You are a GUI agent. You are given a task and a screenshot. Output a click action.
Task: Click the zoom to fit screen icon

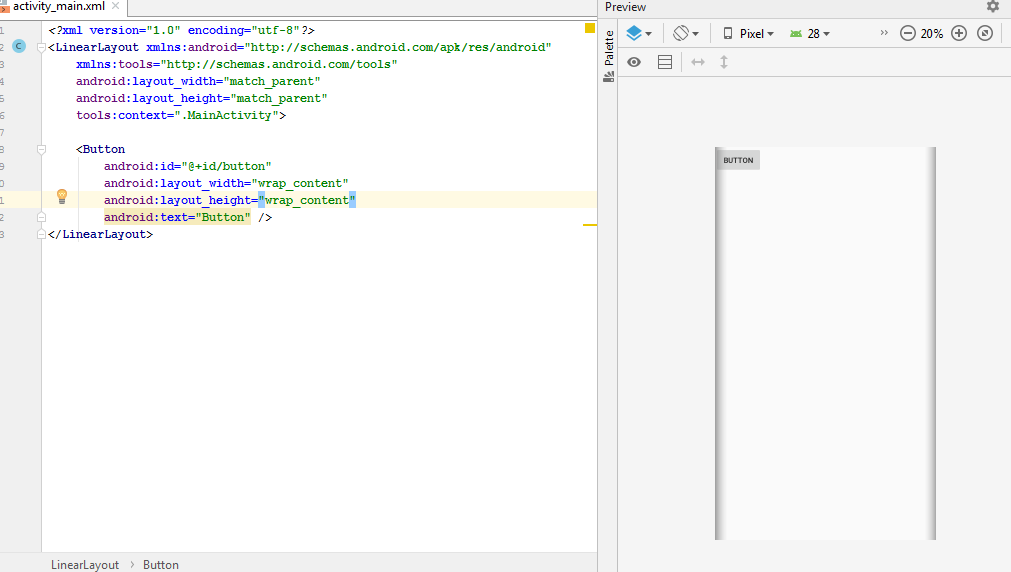tap(984, 33)
